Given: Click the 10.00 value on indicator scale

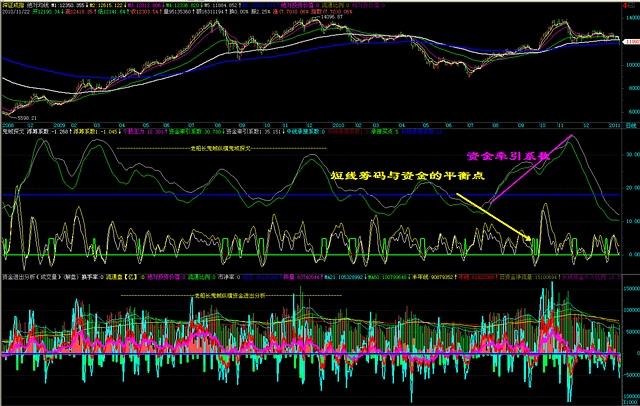Looking at the screenshot, I should pos(632,221).
